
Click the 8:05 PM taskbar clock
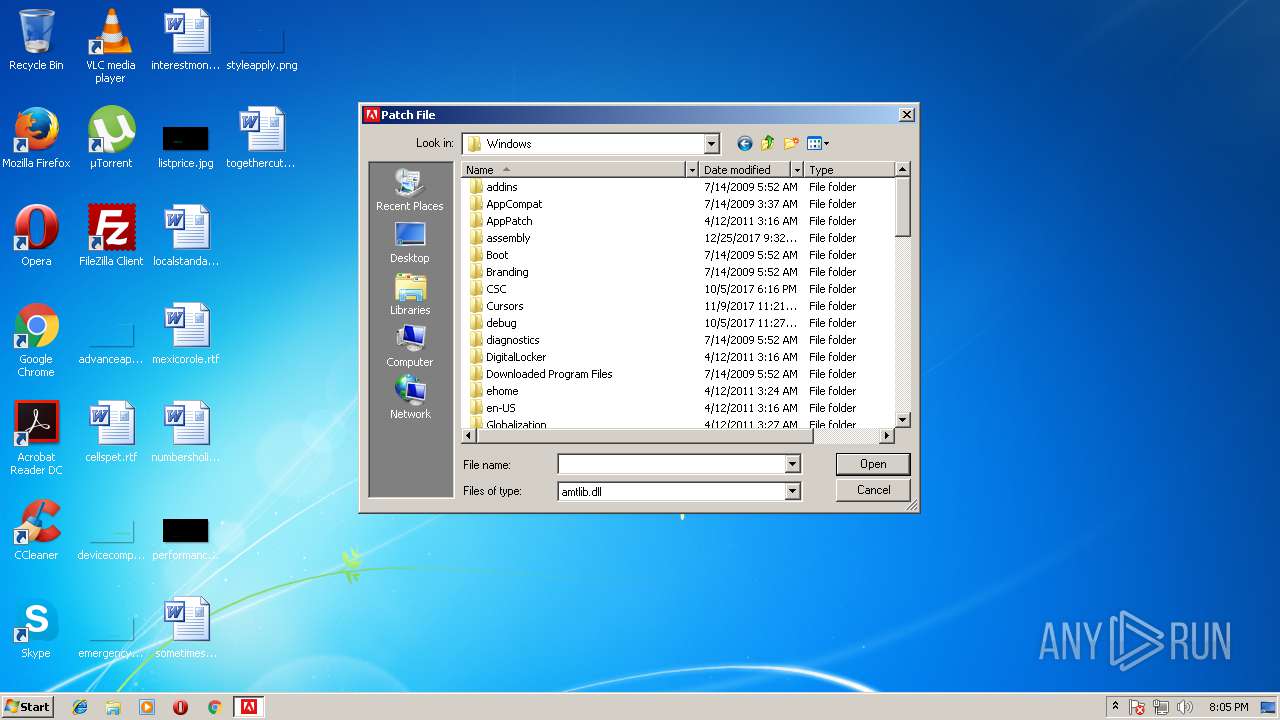[1228, 707]
